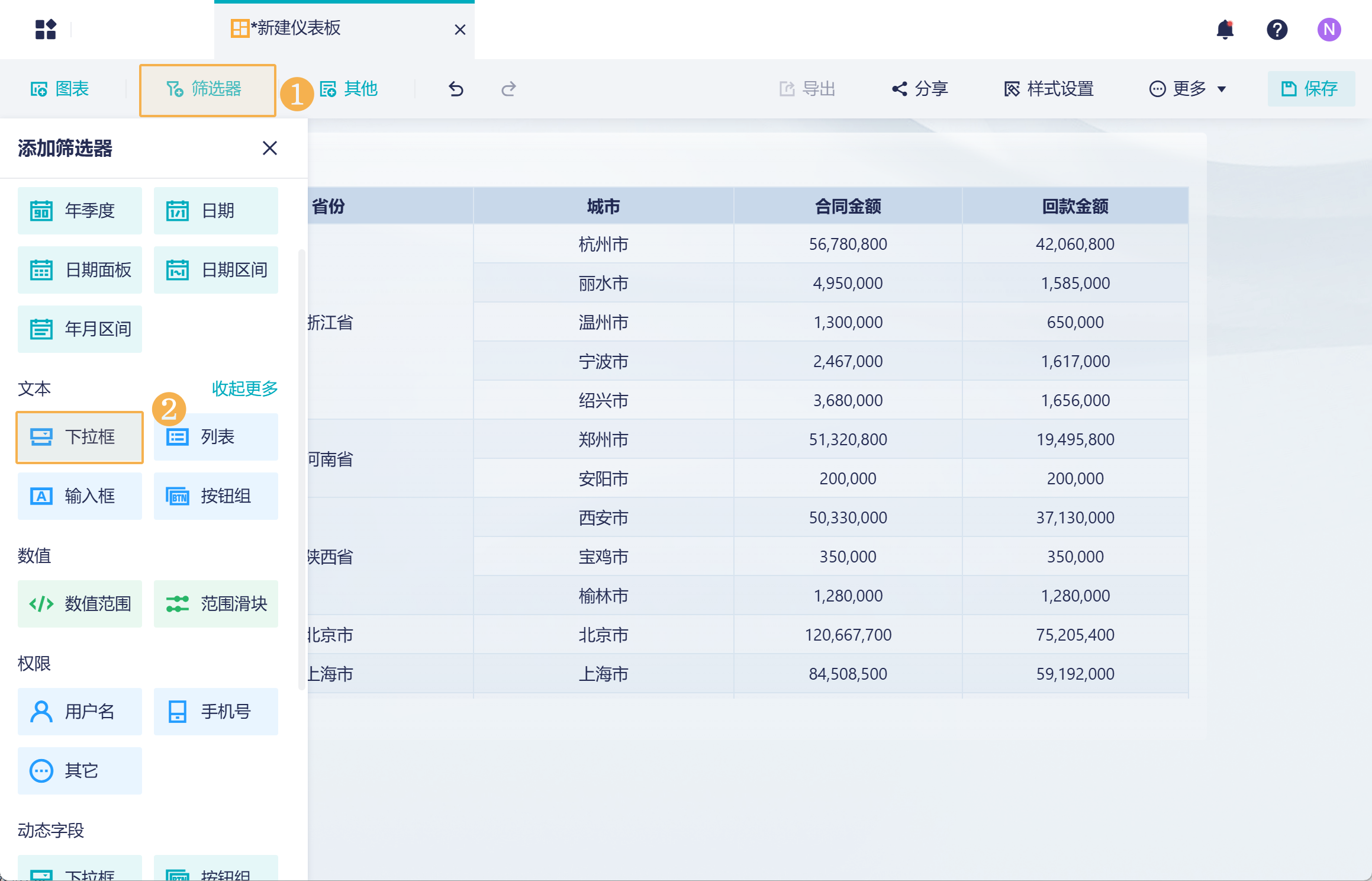Image resolution: width=1372 pixels, height=881 pixels.
Task: Select the 筛选器 toolbar button
Action: point(207,89)
